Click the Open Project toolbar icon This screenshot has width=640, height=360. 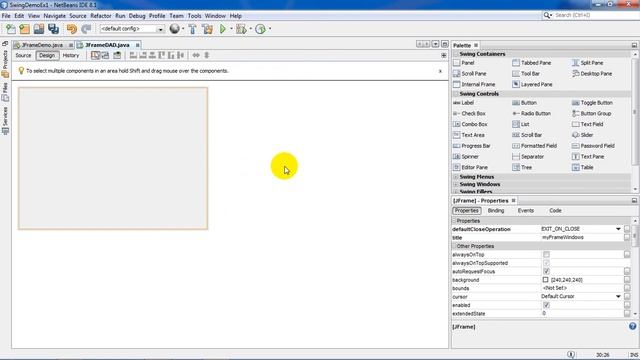click(39, 29)
